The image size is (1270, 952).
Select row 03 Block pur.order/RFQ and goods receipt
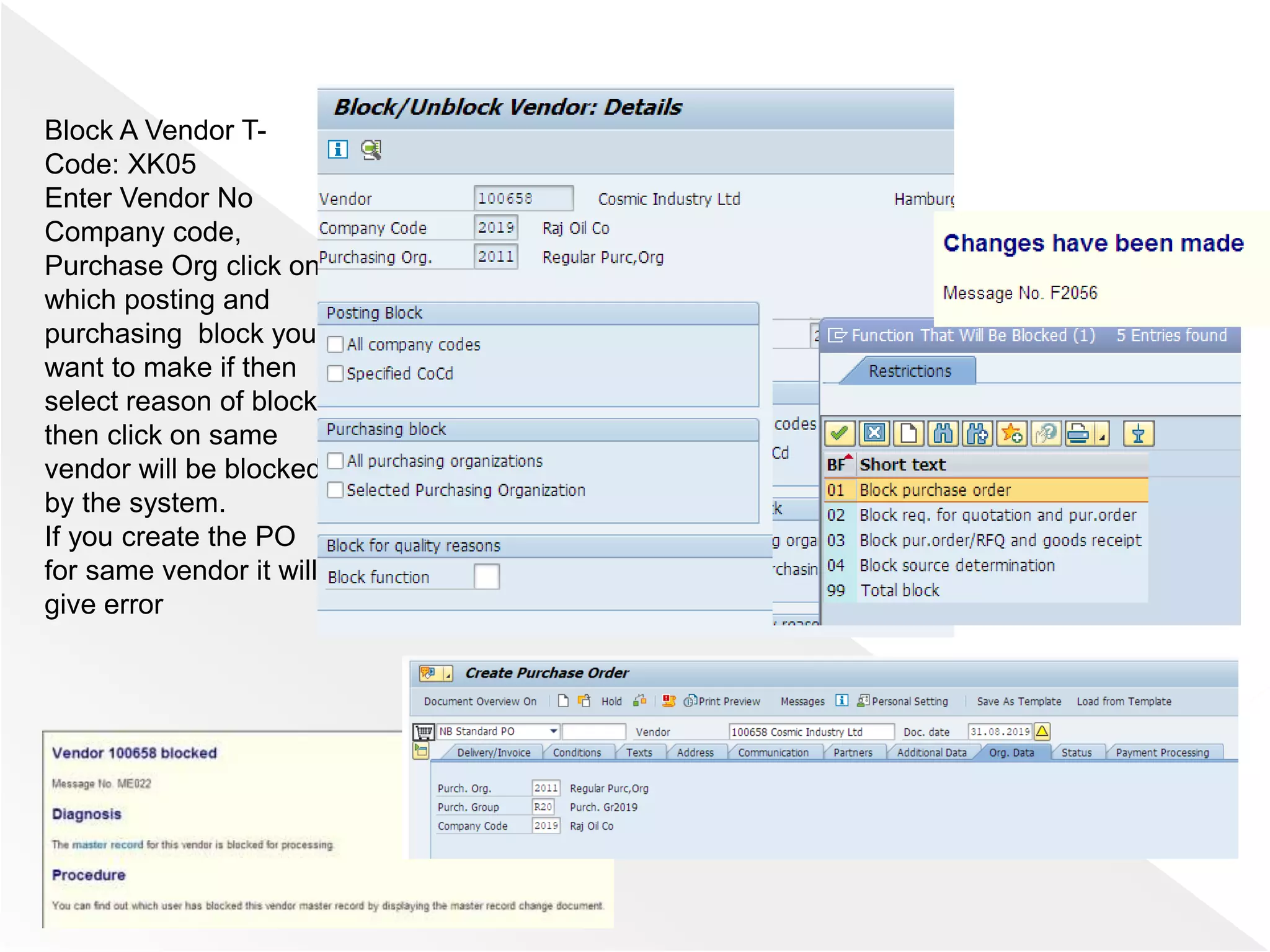pyautogui.click(x=986, y=540)
